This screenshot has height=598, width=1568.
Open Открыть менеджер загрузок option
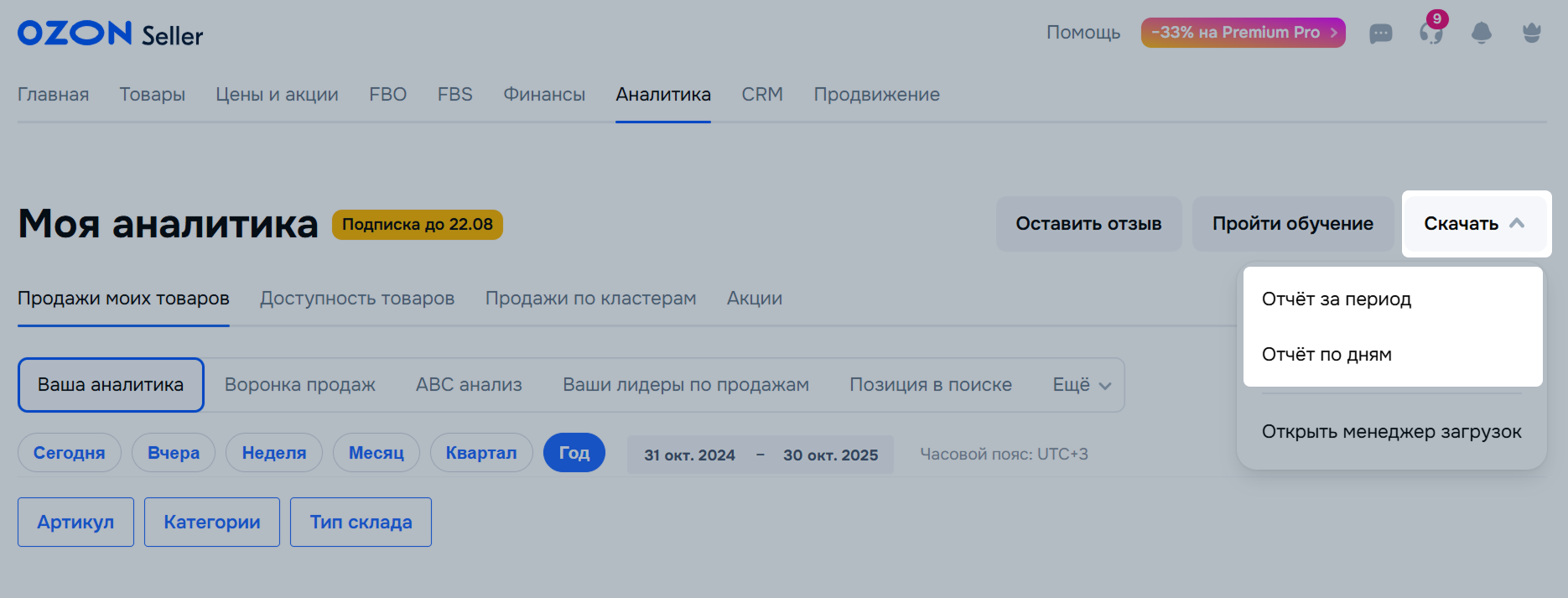1391,432
